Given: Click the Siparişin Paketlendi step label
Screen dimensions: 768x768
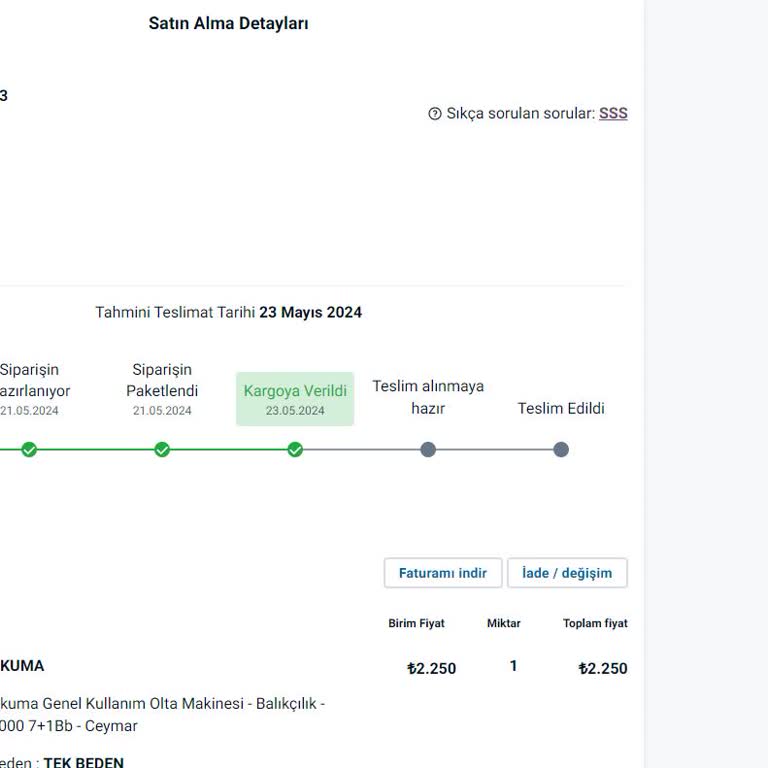Looking at the screenshot, I should (162, 380).
